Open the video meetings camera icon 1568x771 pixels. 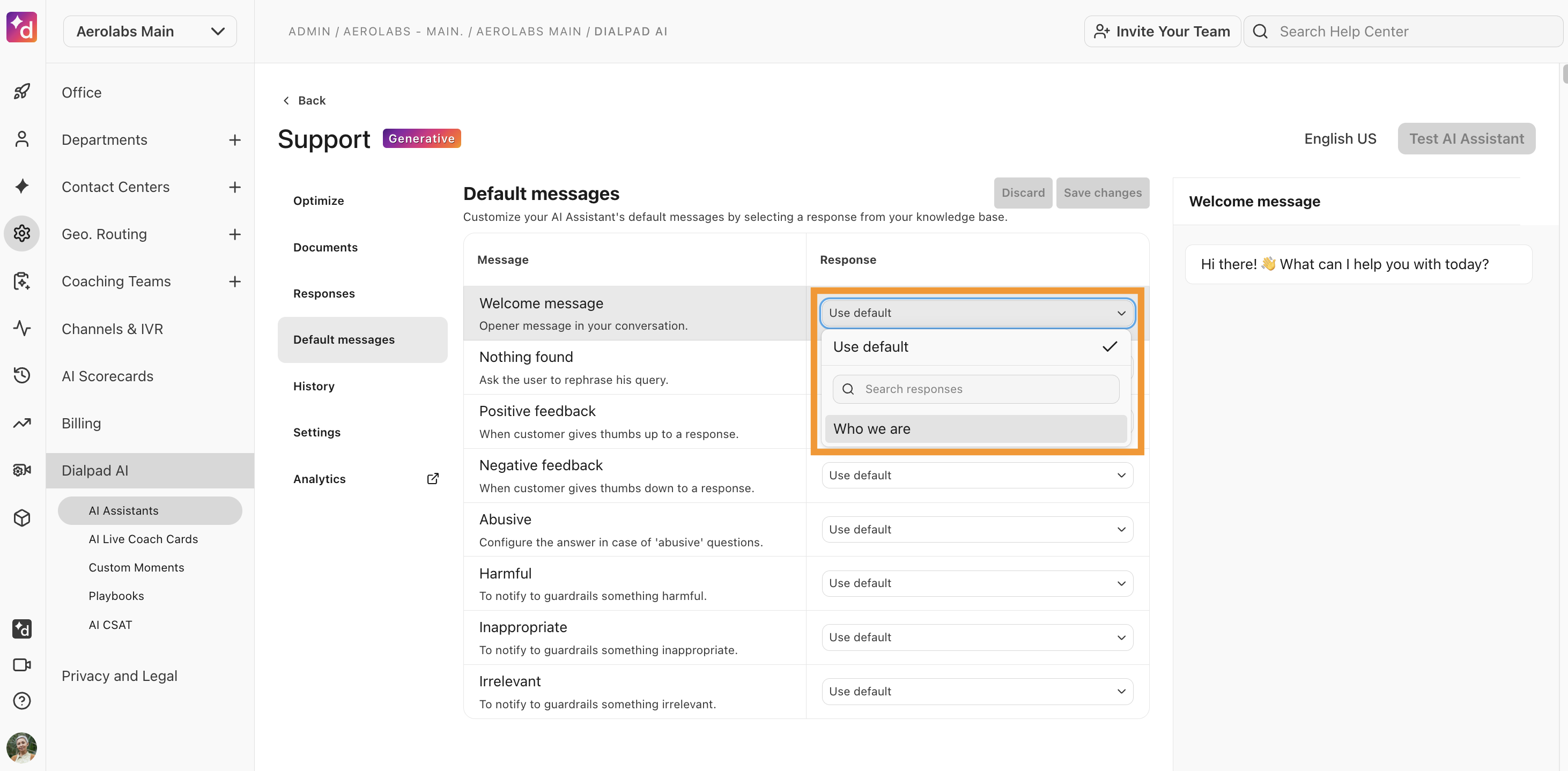(22, 664)
